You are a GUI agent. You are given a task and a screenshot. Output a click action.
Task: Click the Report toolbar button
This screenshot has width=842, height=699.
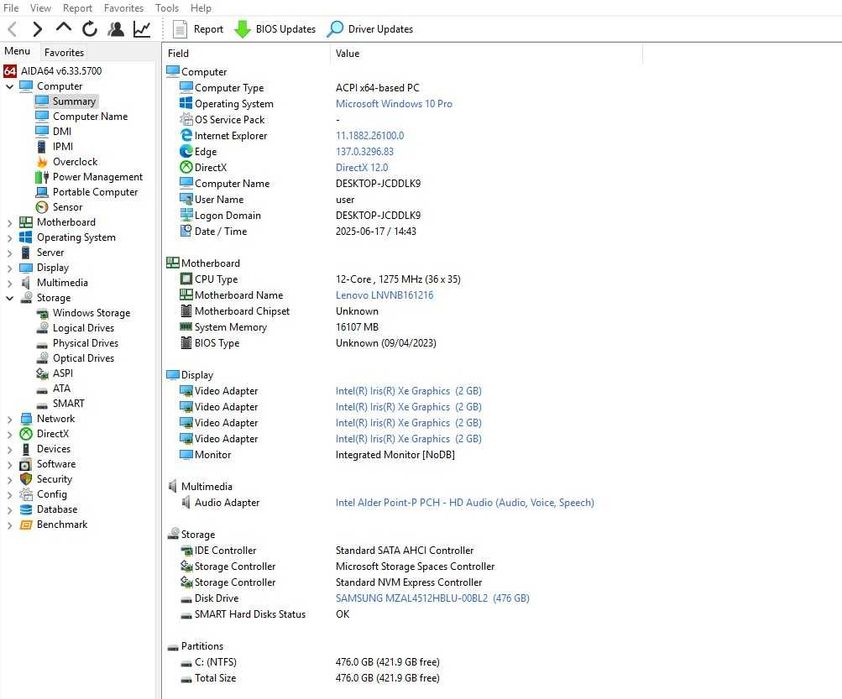pyautogui.click(x=198, y=29)
